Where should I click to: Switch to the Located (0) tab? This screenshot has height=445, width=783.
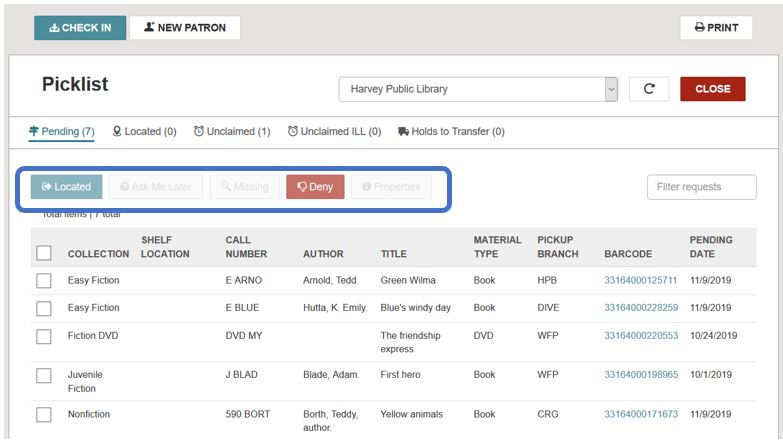click(144, 132)
